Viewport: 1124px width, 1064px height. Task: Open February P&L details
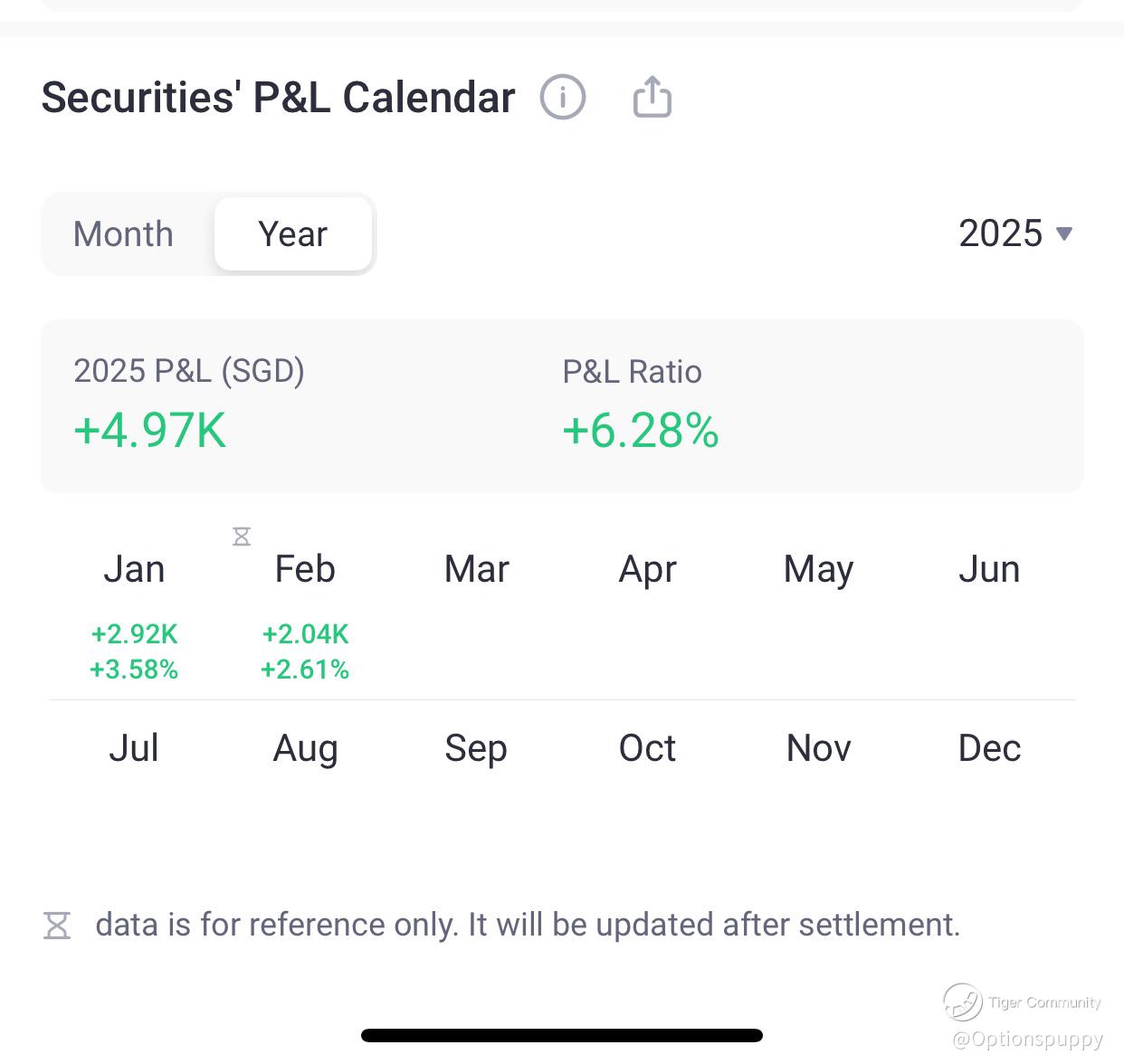pyautogui.click(x=305, y=615)
